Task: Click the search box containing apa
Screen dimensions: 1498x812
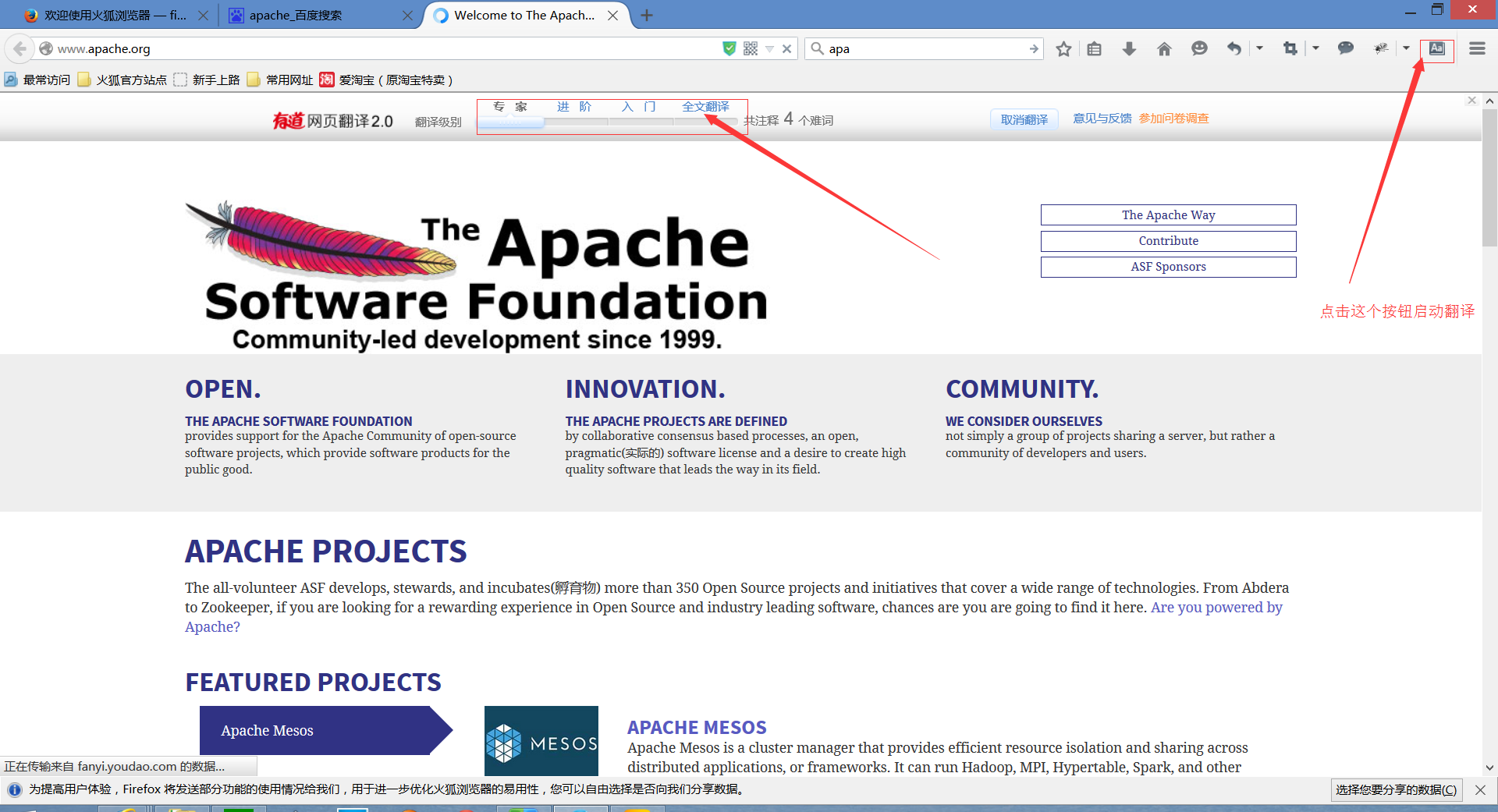Action: point(925,48)
